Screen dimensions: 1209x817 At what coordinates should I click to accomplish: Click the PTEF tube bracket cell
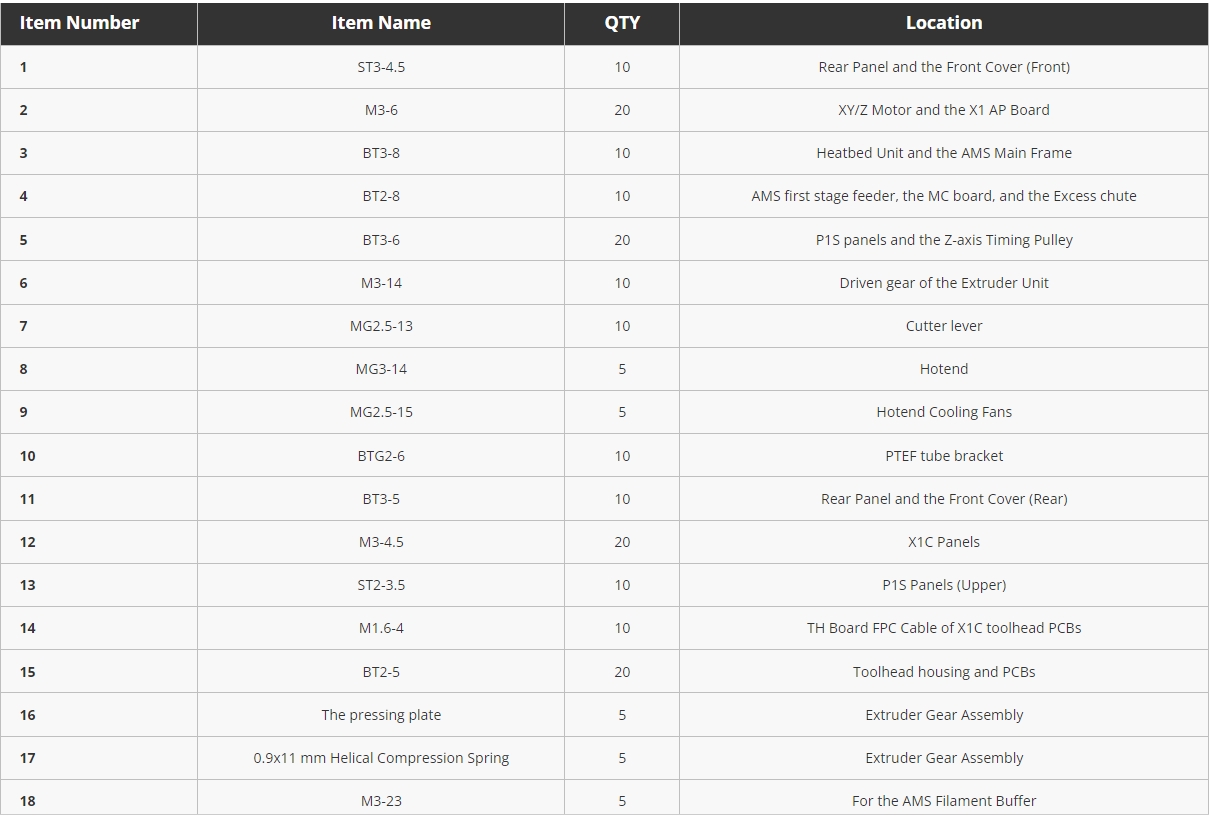tap(943, 456)
